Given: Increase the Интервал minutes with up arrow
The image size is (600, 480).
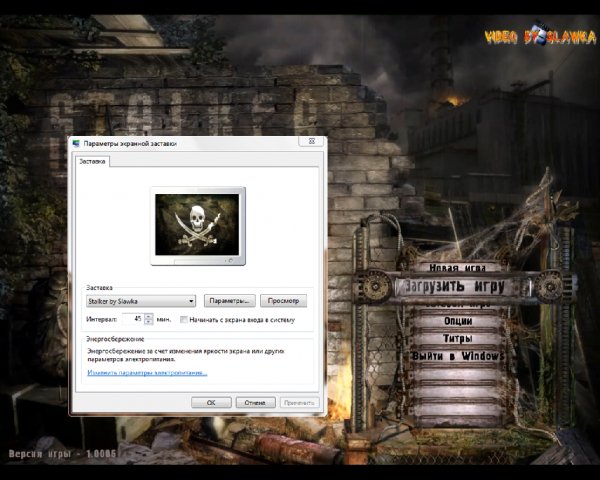Looking at the screenshot, I should coord(148,316).
